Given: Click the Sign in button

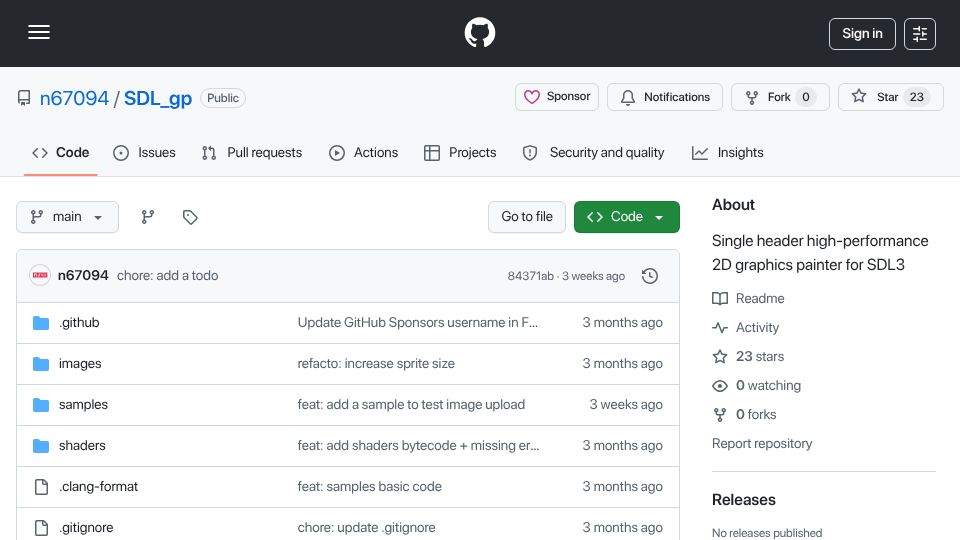Looking at the screenshot, I should click(x=862, y=34).
